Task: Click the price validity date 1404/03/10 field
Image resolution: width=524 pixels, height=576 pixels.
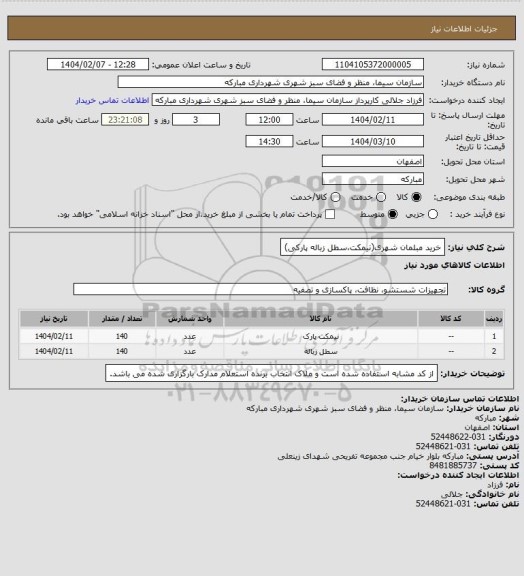Action: click(373, 142)
